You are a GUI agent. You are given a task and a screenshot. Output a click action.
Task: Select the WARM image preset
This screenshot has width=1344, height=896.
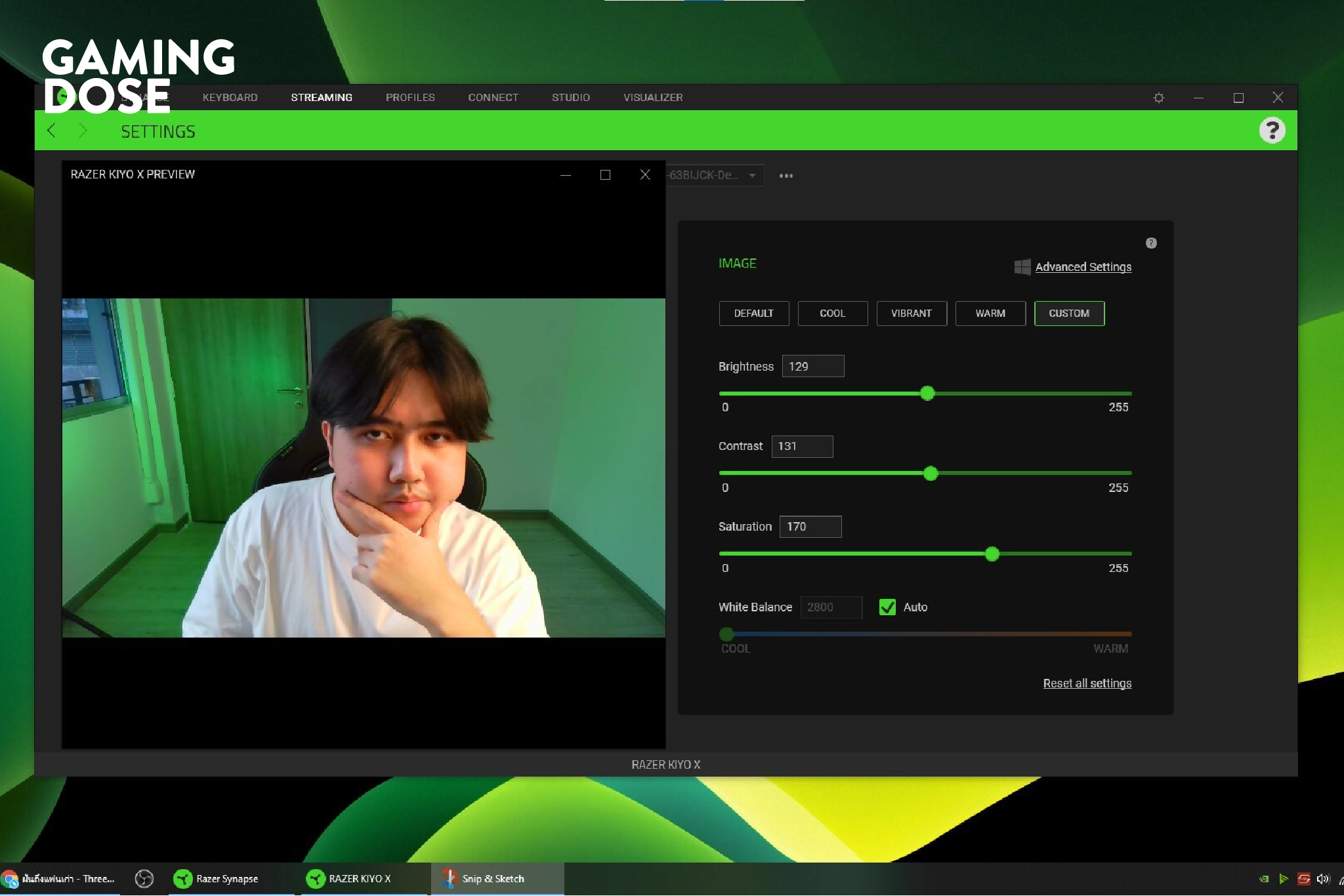pyautogui.click(x=990, y=314)
